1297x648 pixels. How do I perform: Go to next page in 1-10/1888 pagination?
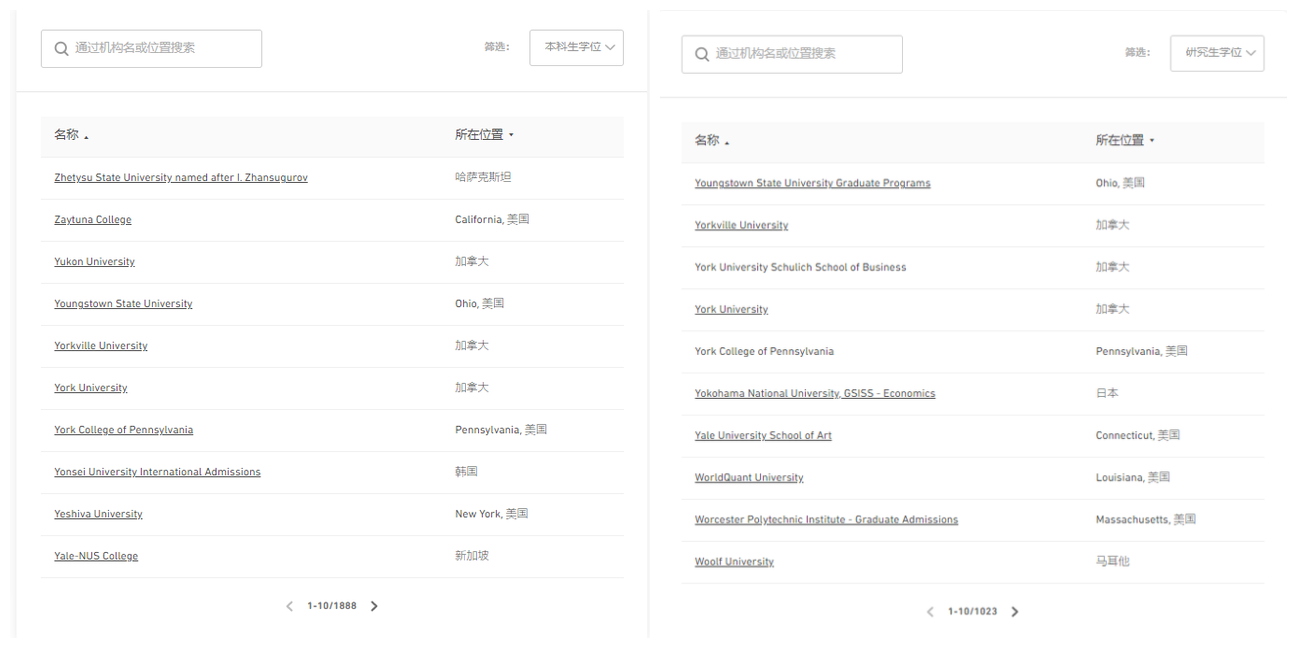374,606
